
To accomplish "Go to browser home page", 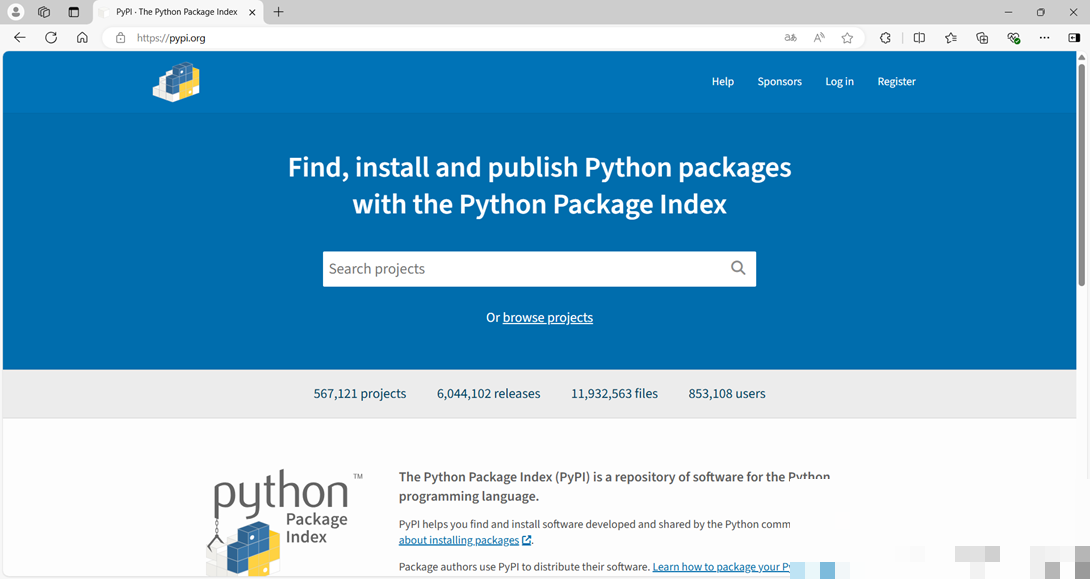I will (82, 38).
